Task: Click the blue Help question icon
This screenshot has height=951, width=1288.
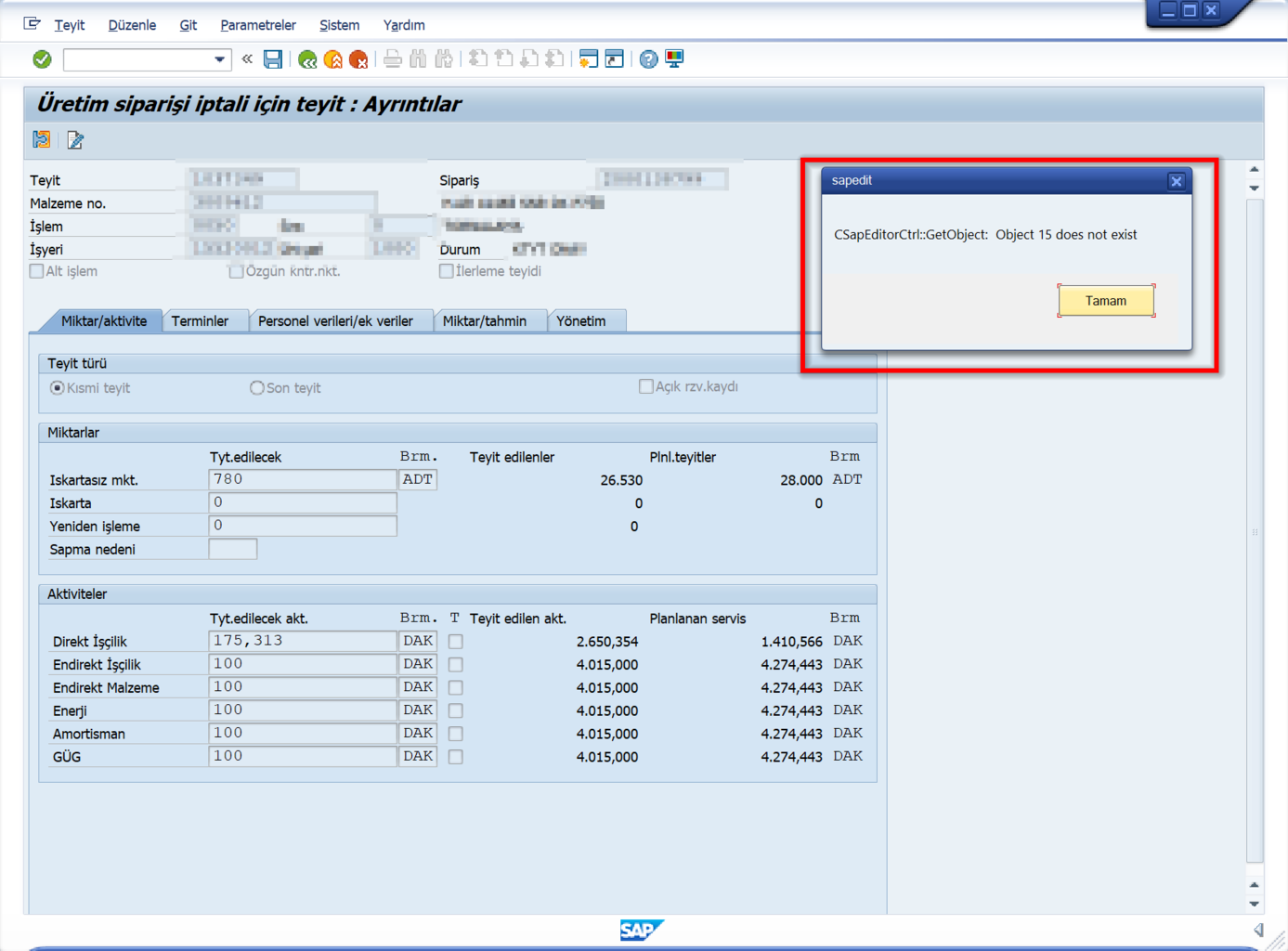Action: 649,59
